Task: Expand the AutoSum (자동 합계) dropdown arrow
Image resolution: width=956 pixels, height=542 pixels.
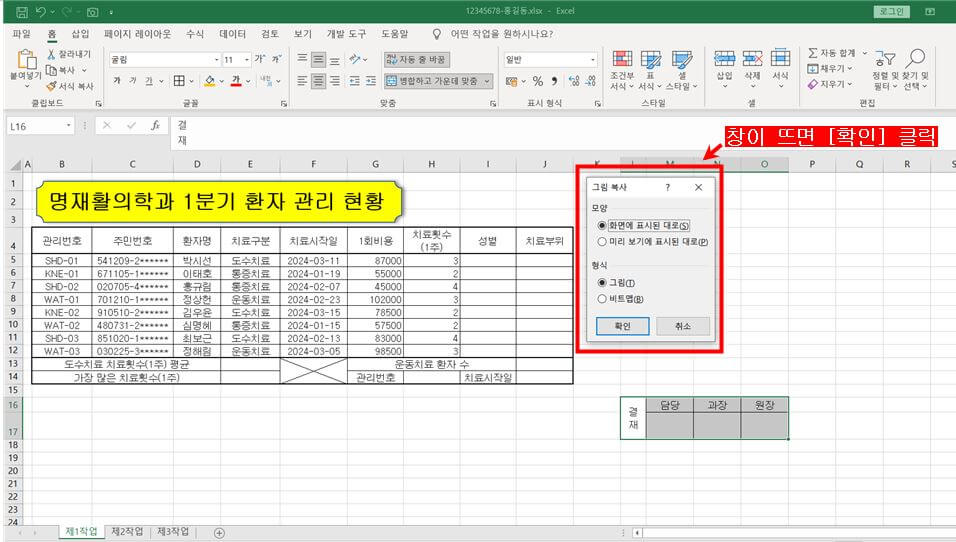Action: (864, 53)
